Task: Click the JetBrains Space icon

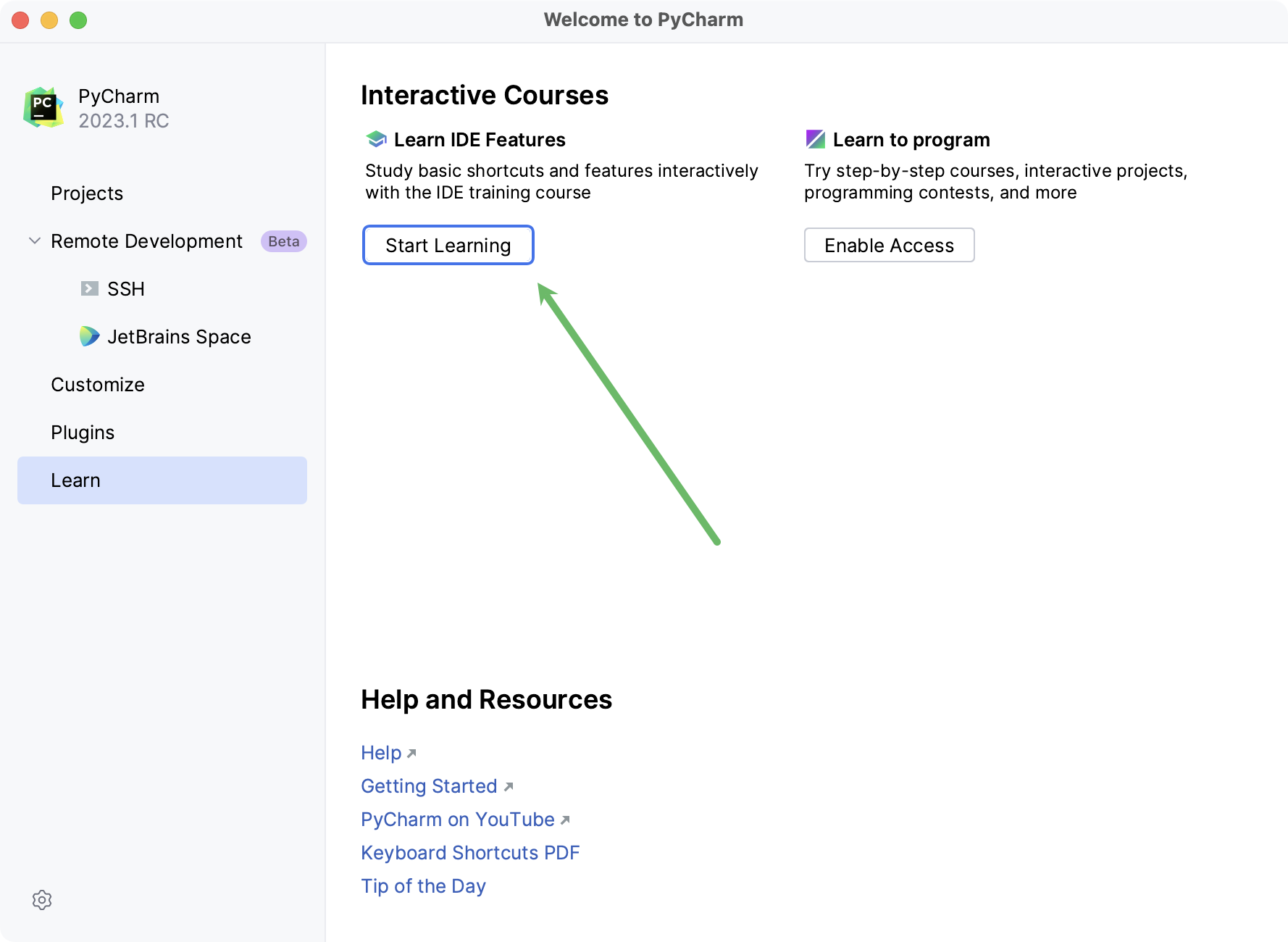Action: point(89,336)
